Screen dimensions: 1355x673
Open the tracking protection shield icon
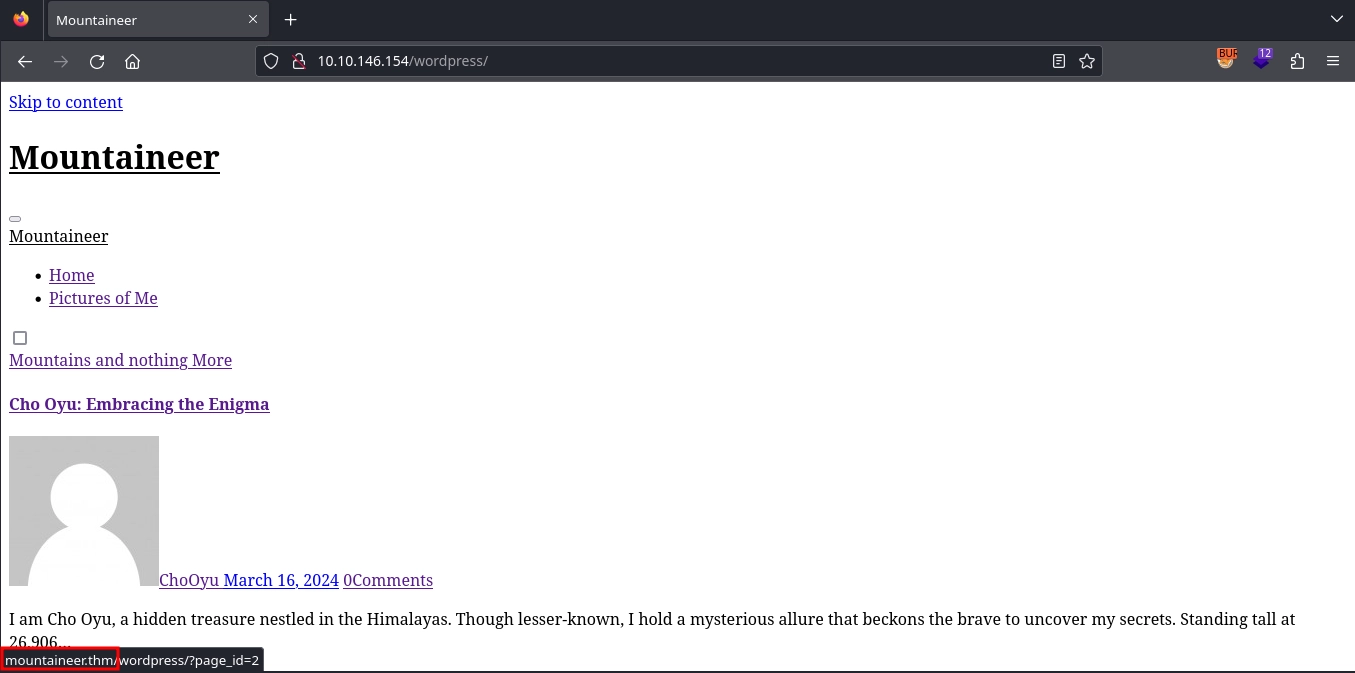(270, 62)
